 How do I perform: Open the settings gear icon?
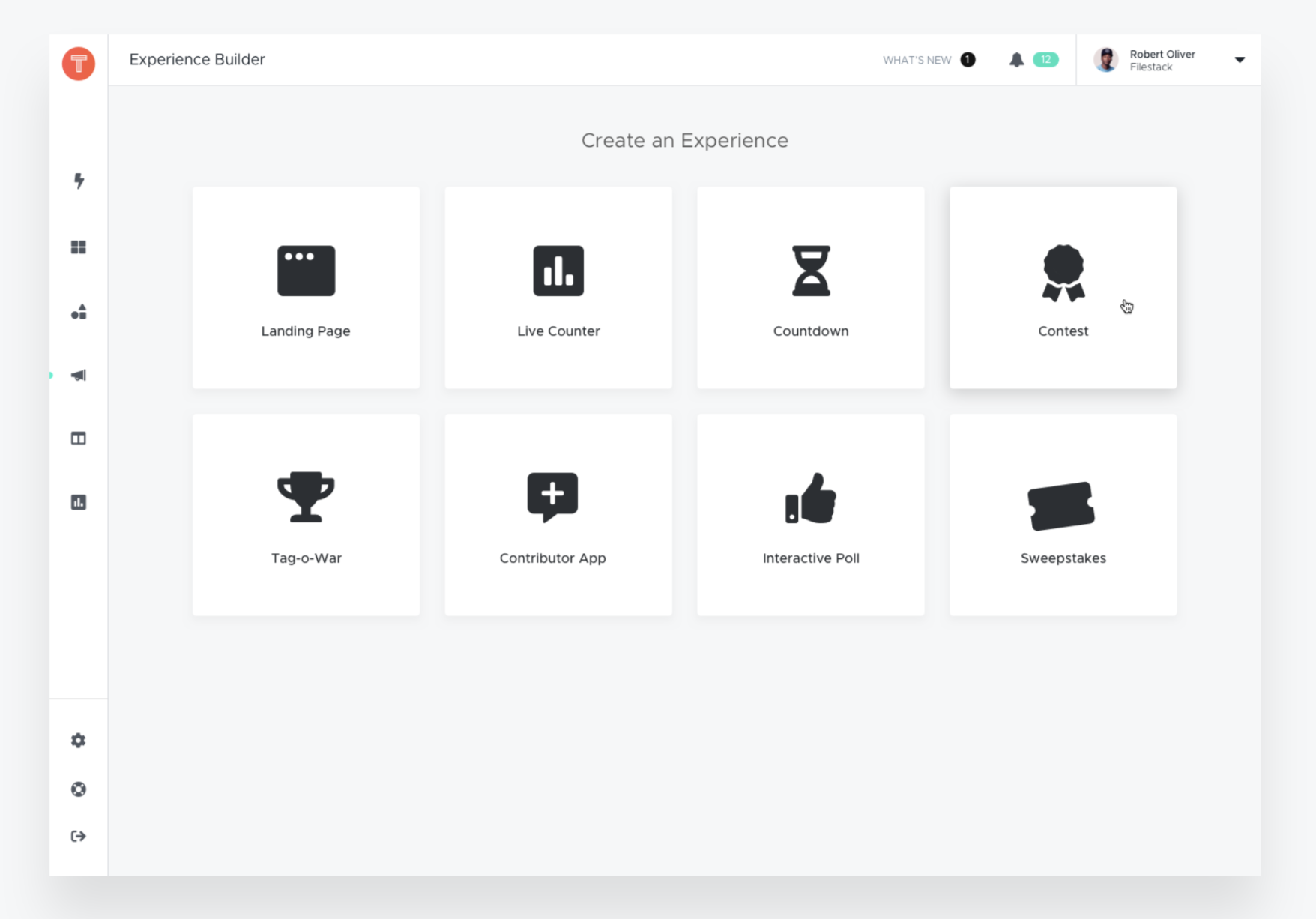coord(78,740)
